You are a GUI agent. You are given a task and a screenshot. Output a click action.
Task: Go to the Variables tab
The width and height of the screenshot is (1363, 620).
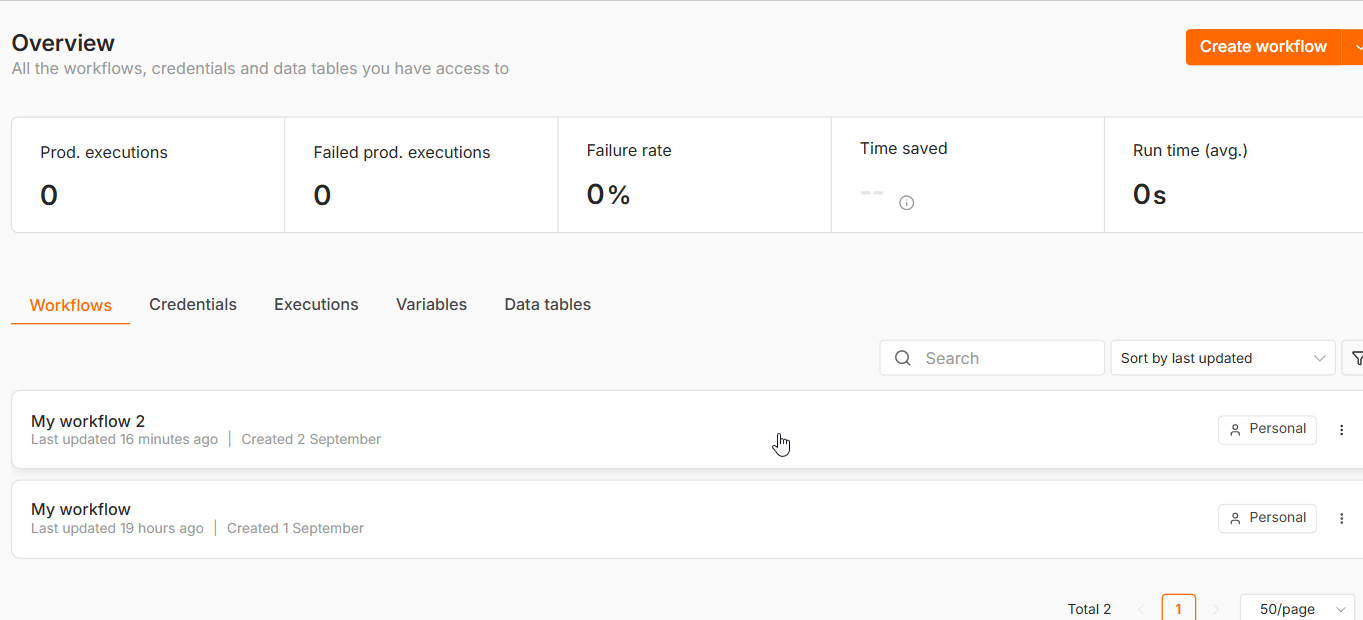tap(431, 304)
